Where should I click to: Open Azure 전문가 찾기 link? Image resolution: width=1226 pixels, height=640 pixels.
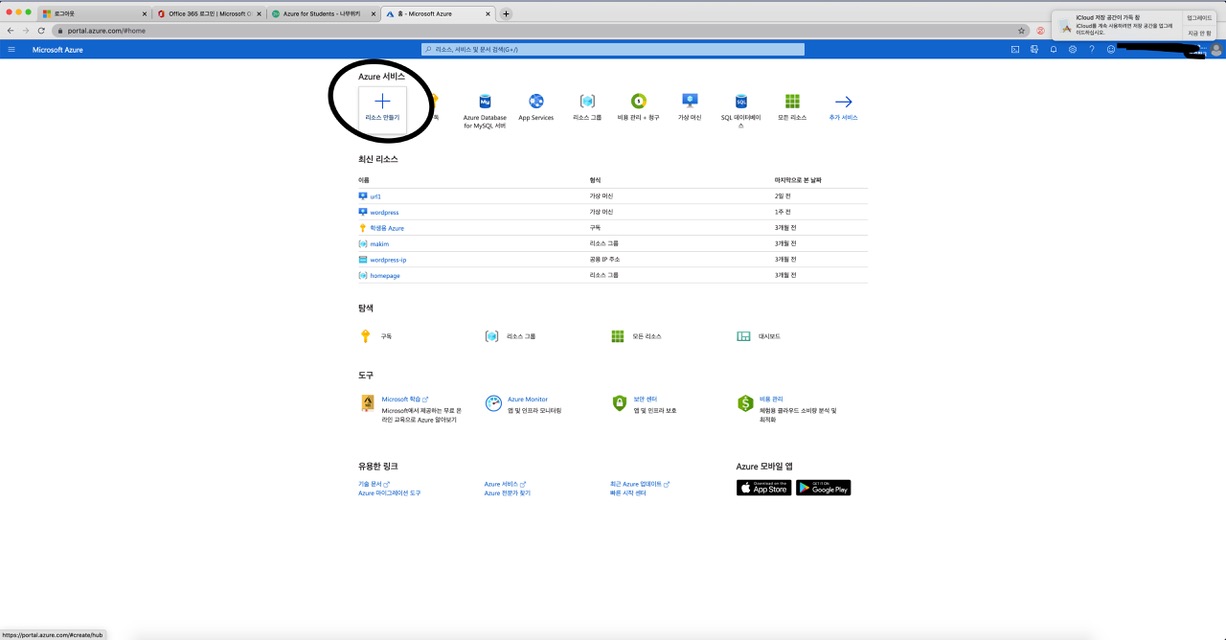point(508,493)
